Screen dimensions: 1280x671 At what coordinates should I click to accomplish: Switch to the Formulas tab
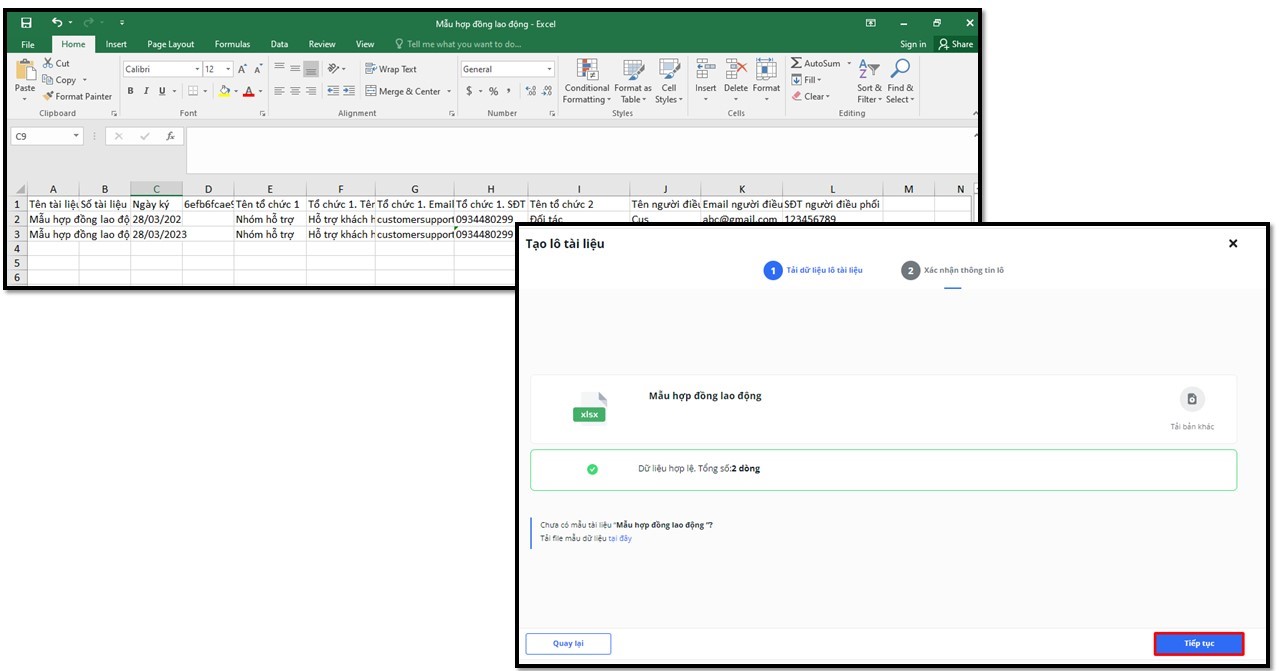(232, 44)
